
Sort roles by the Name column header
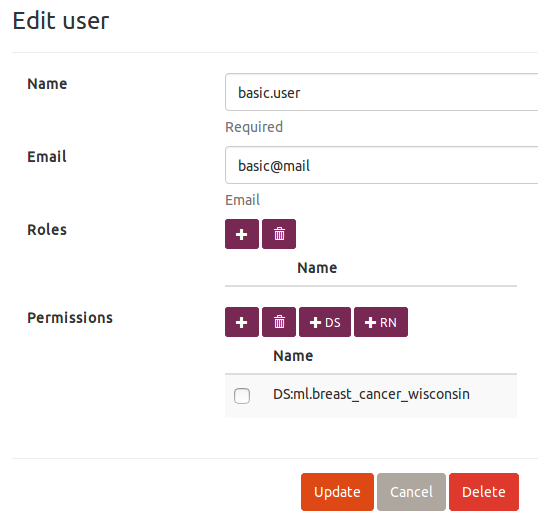[x=317, y=268]
